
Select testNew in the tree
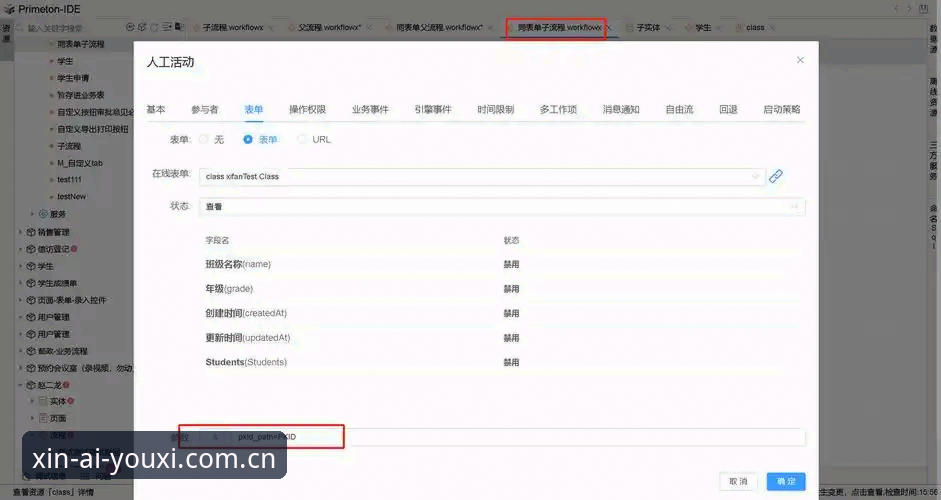point(71,196)
